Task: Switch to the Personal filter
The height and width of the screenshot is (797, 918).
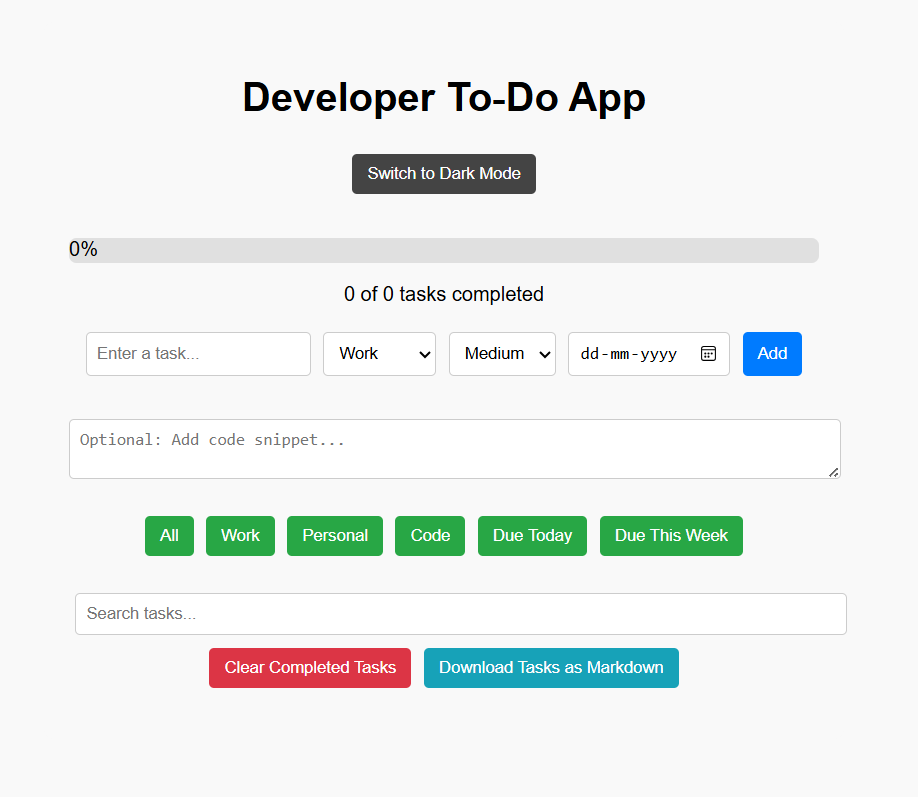Action: (334, 535)
